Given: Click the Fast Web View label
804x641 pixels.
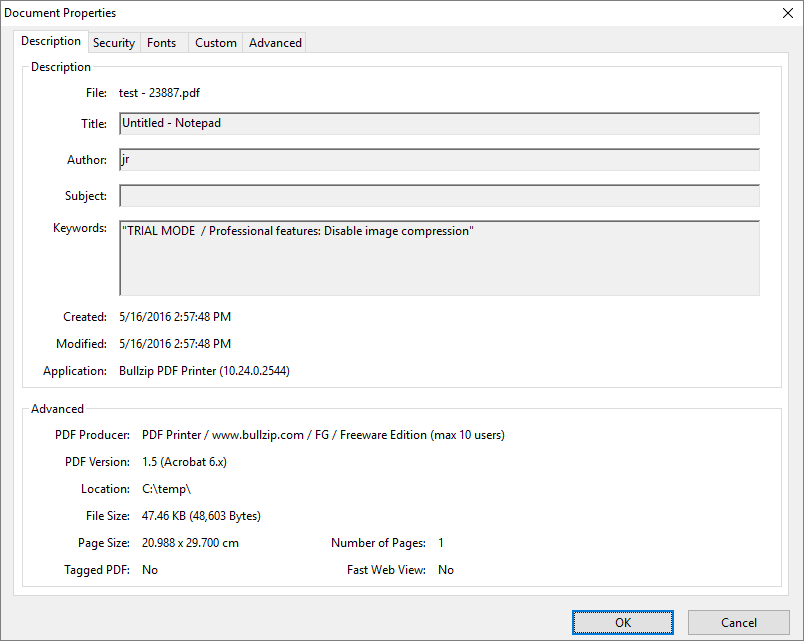Looking at the screenshot, I should click(x=387, y=570).
